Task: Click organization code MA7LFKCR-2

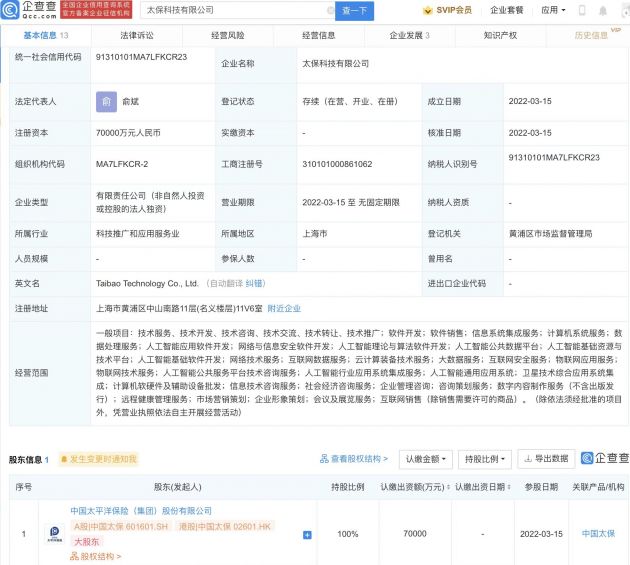Action: tap(122, 164)
